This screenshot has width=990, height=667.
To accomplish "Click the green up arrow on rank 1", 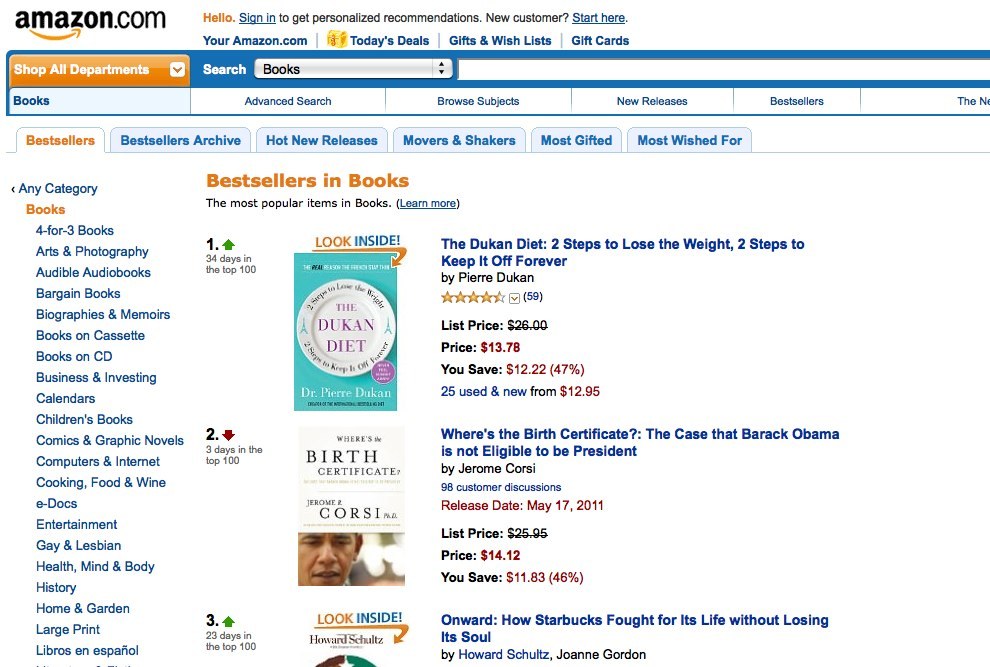I will coord(229,244).
